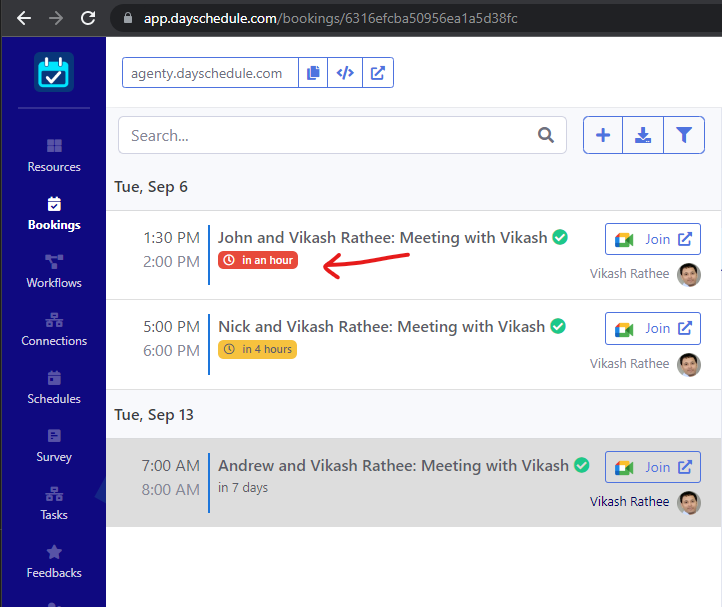This screenshot has height=607, width=722.
Task: Click Vikash Rathee avatar on Andrew's booking
Action: pos(689,502)
